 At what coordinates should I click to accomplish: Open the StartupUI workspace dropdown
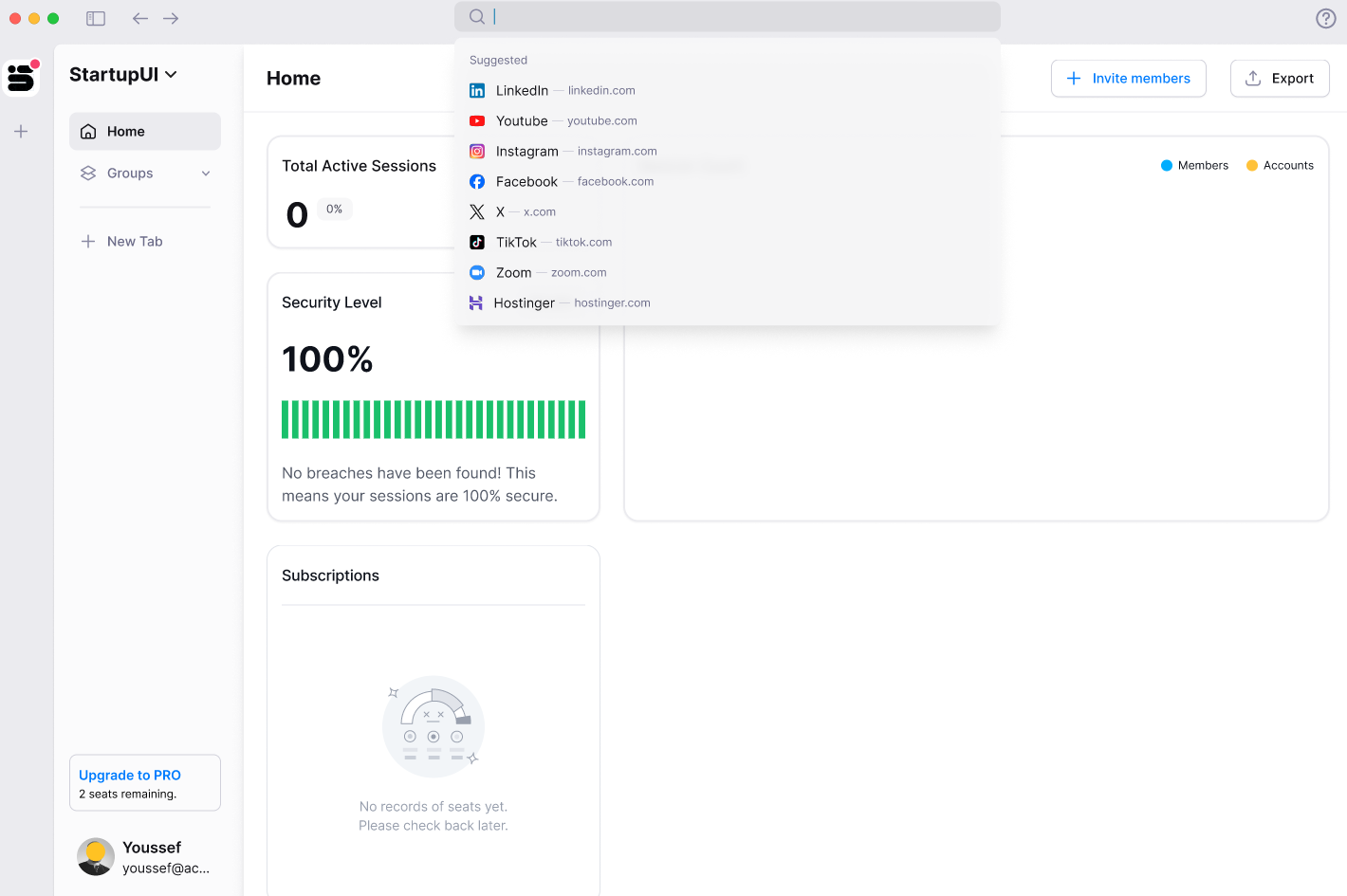pos(123,75)
